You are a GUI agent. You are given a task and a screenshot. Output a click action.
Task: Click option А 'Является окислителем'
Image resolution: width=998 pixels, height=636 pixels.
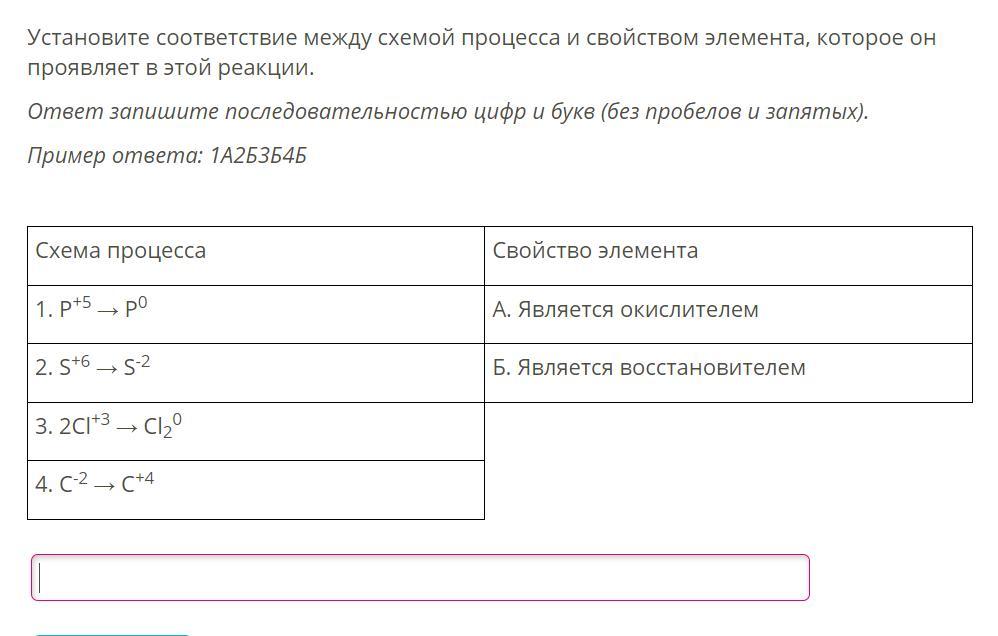(x=625, y=310)
